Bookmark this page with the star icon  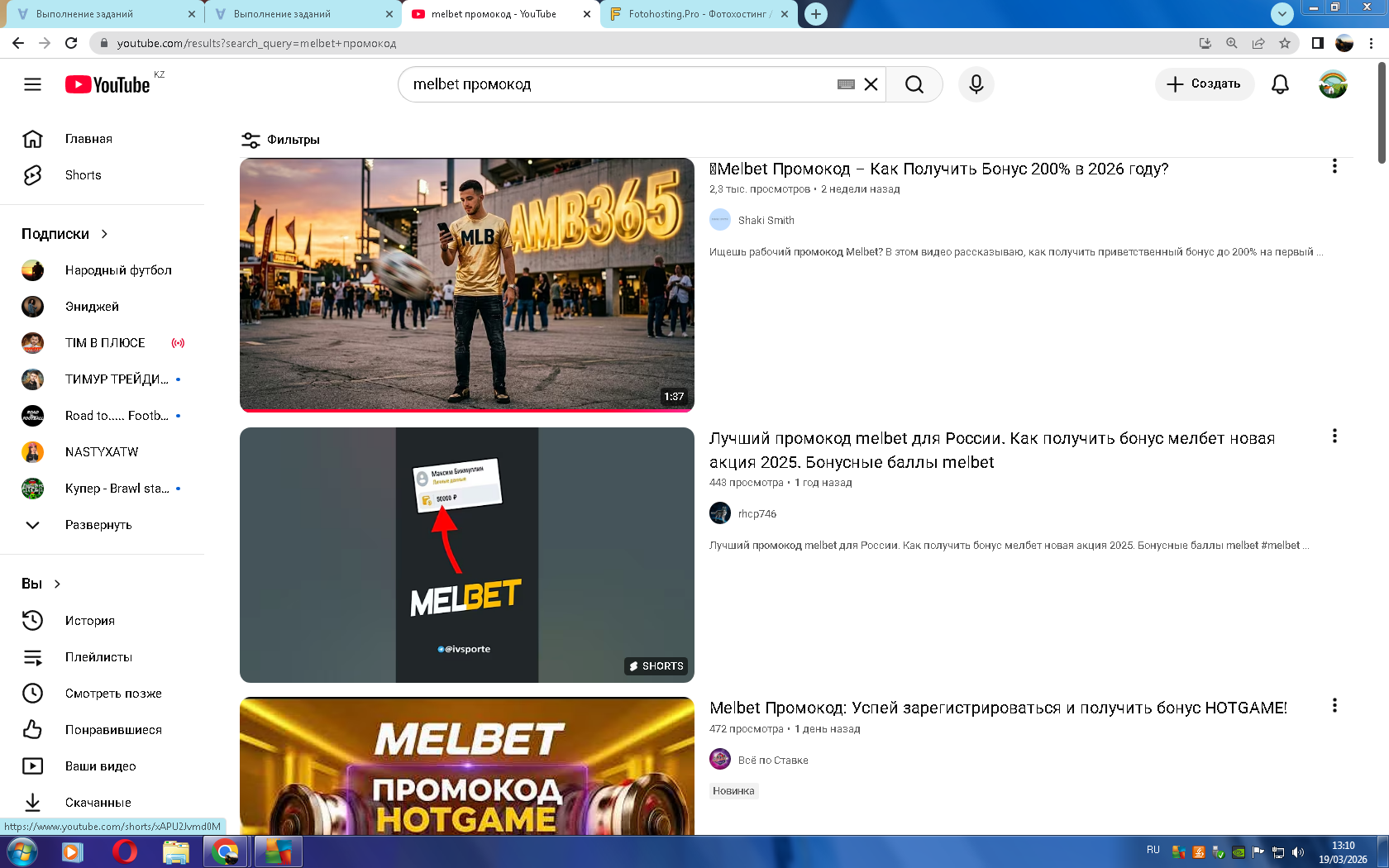point(1284,43)
